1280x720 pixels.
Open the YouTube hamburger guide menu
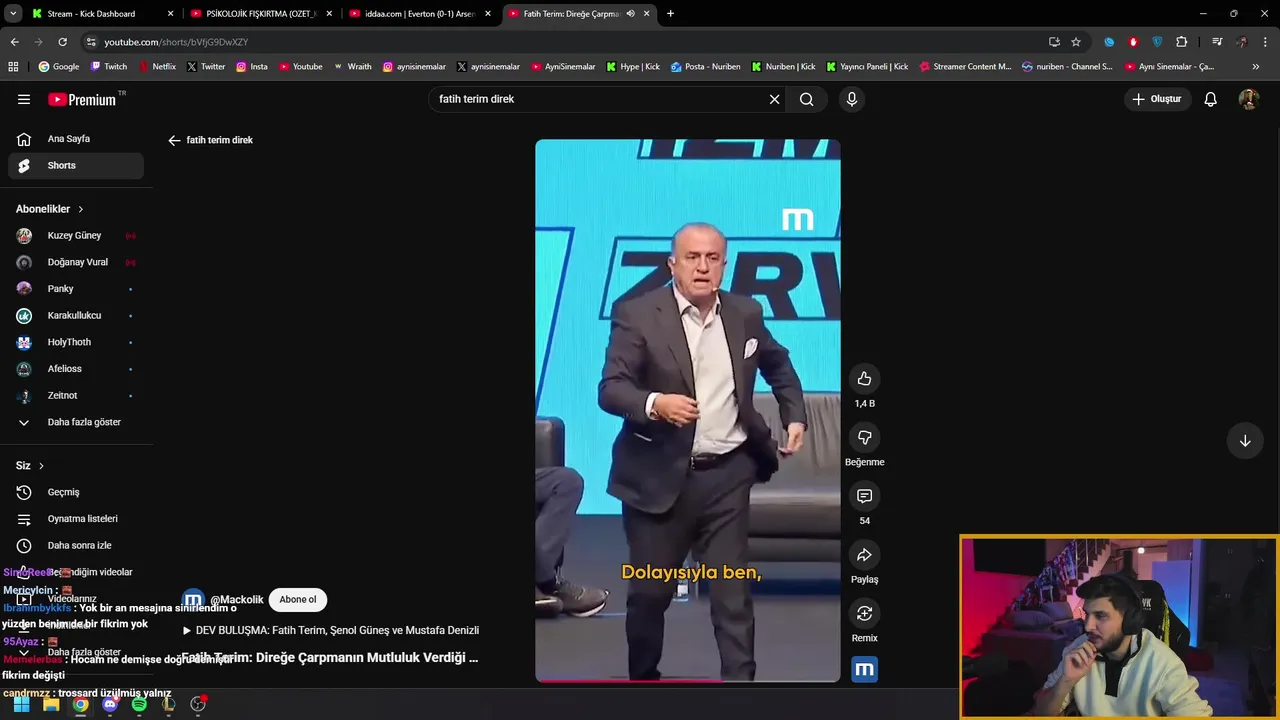coord(24,99)
